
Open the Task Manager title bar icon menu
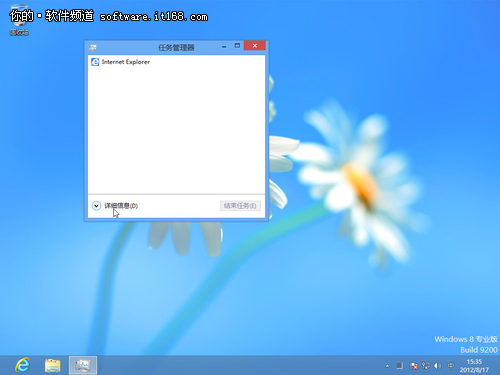pyautogui.click(x=93, y=48)
